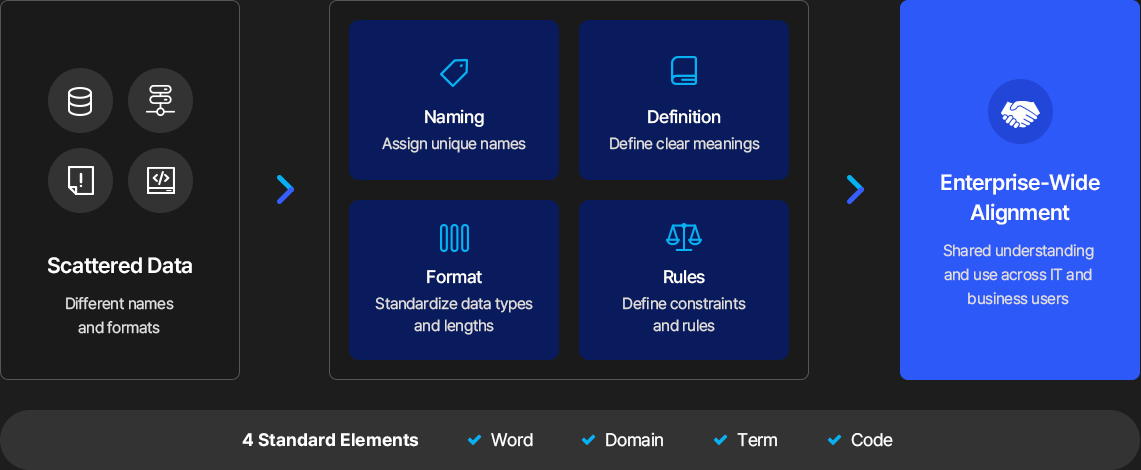Click the handshake icon
Image resolution: width=1141 pixels, height=470 pixels.
[1020, 112]
